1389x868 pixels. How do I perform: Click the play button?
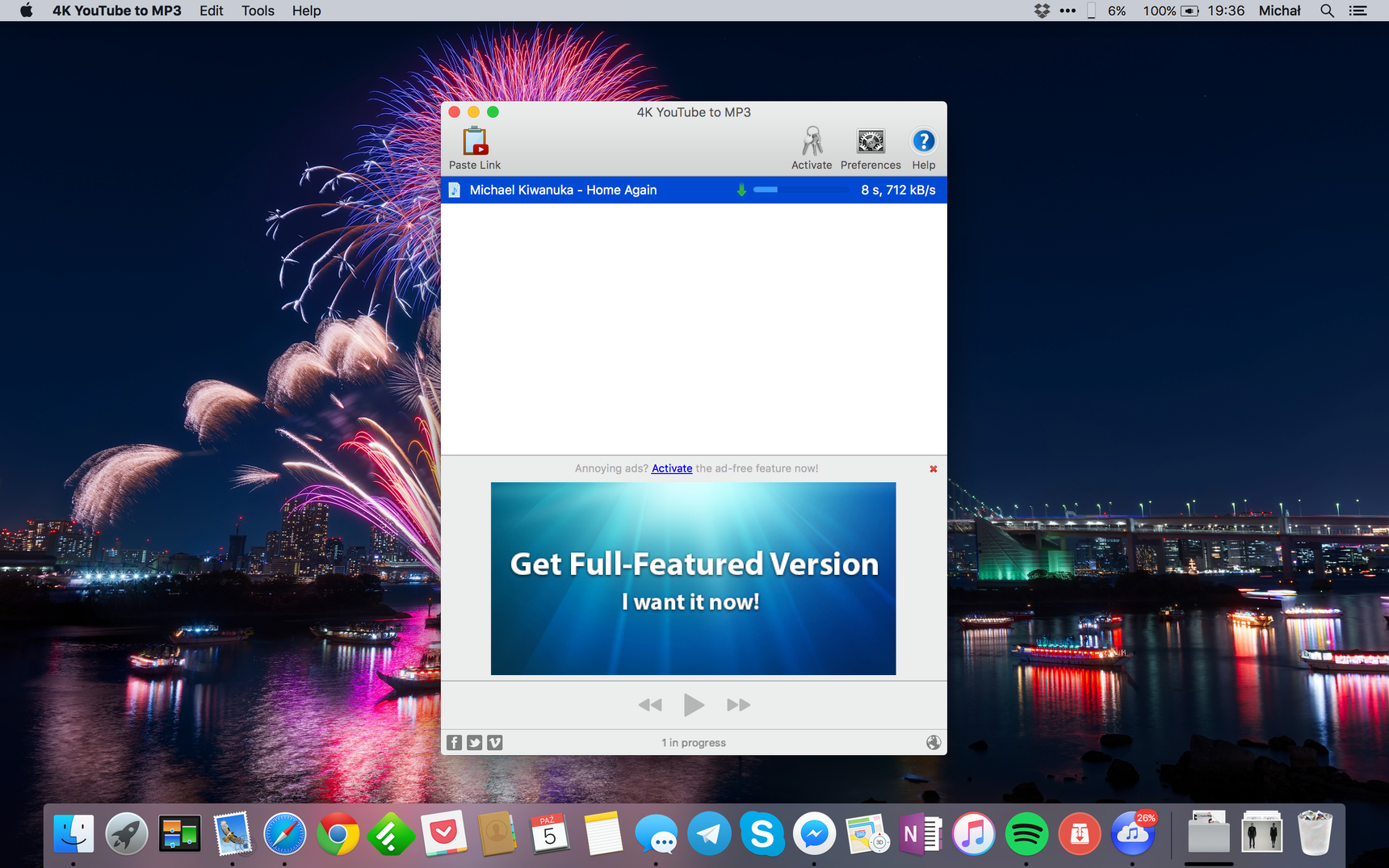tap(694, 705)
